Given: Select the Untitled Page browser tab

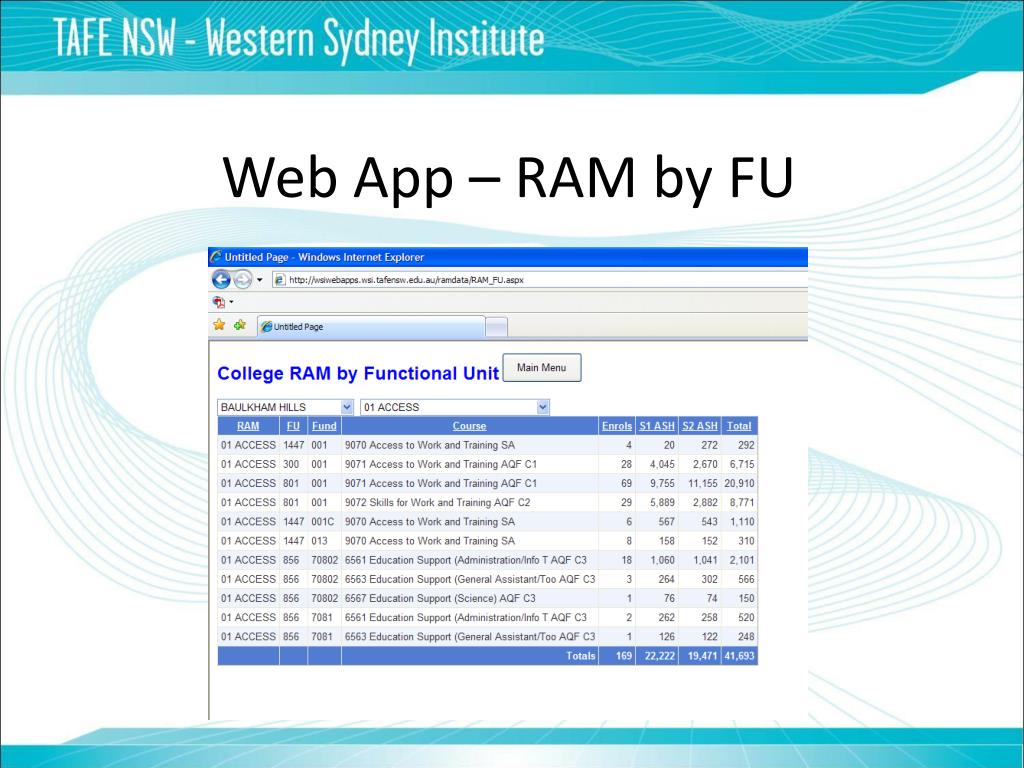Looking at the screenshot, I should (x=371, y=327).
